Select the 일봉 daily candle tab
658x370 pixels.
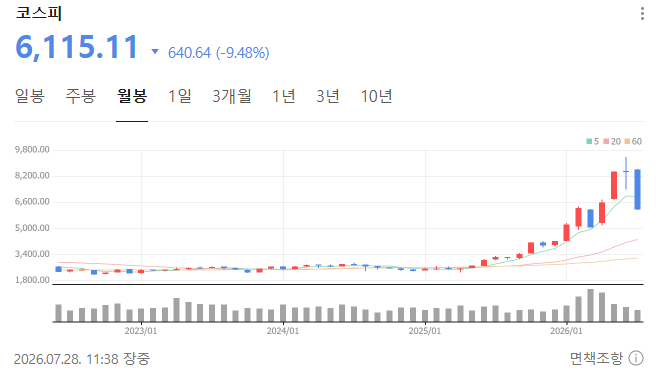(30, 96)
